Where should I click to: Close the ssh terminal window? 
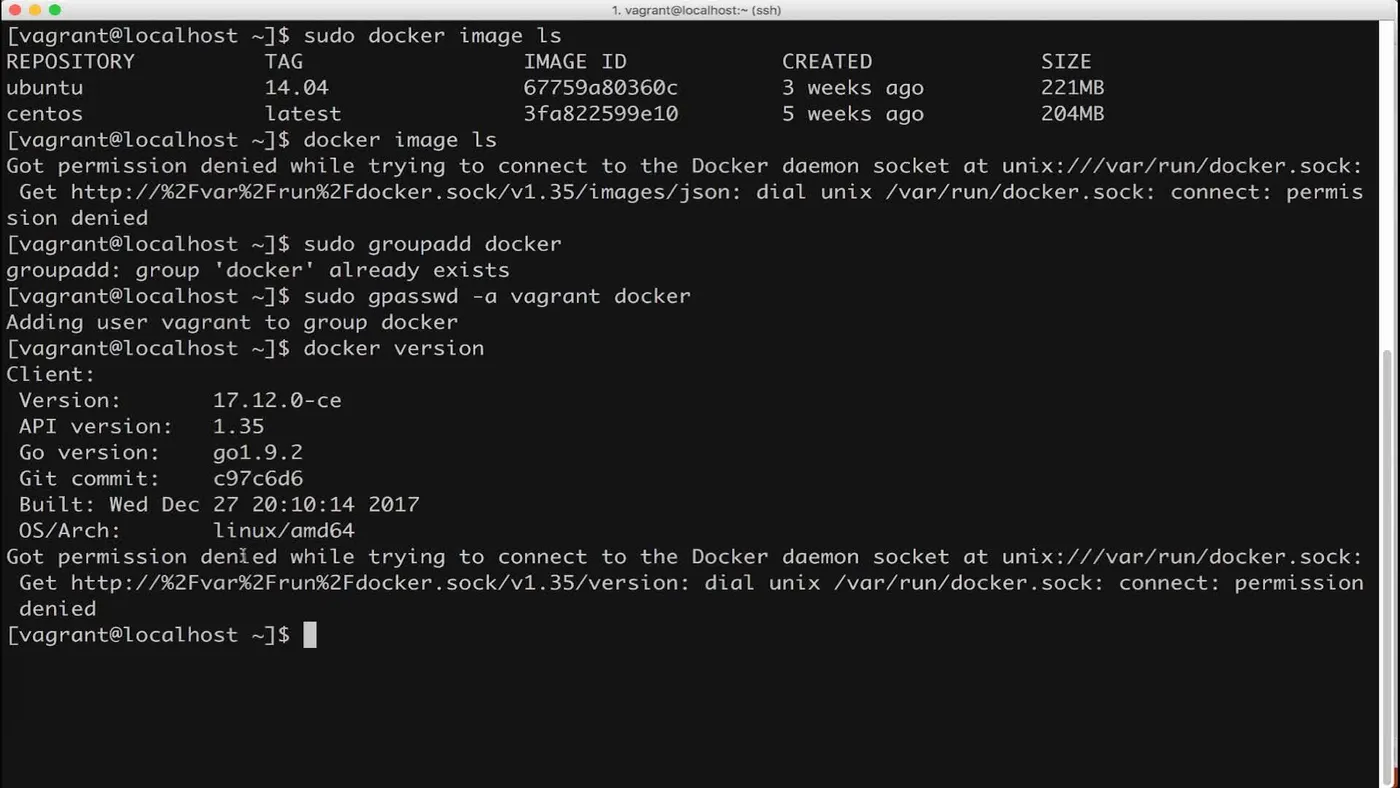[x=14, y=10]
